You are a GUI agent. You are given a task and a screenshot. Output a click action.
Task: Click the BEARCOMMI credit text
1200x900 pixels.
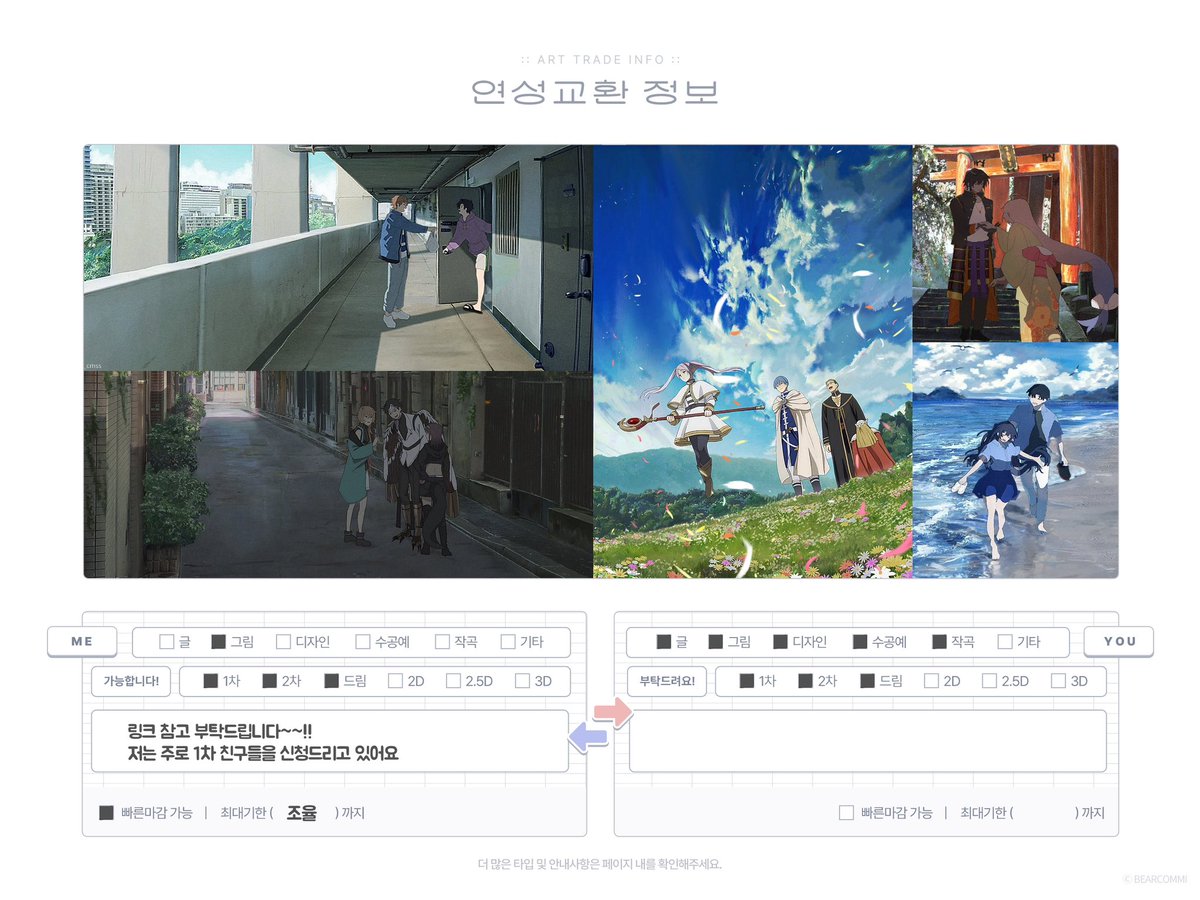pyautogui.click(x=1154, y=879)
